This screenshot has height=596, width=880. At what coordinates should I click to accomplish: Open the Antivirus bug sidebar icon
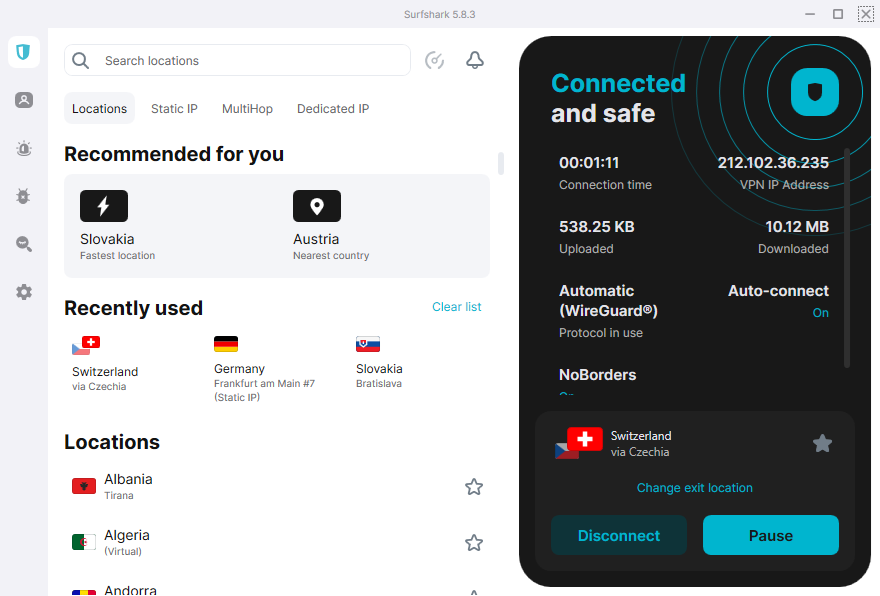[24, 196]
